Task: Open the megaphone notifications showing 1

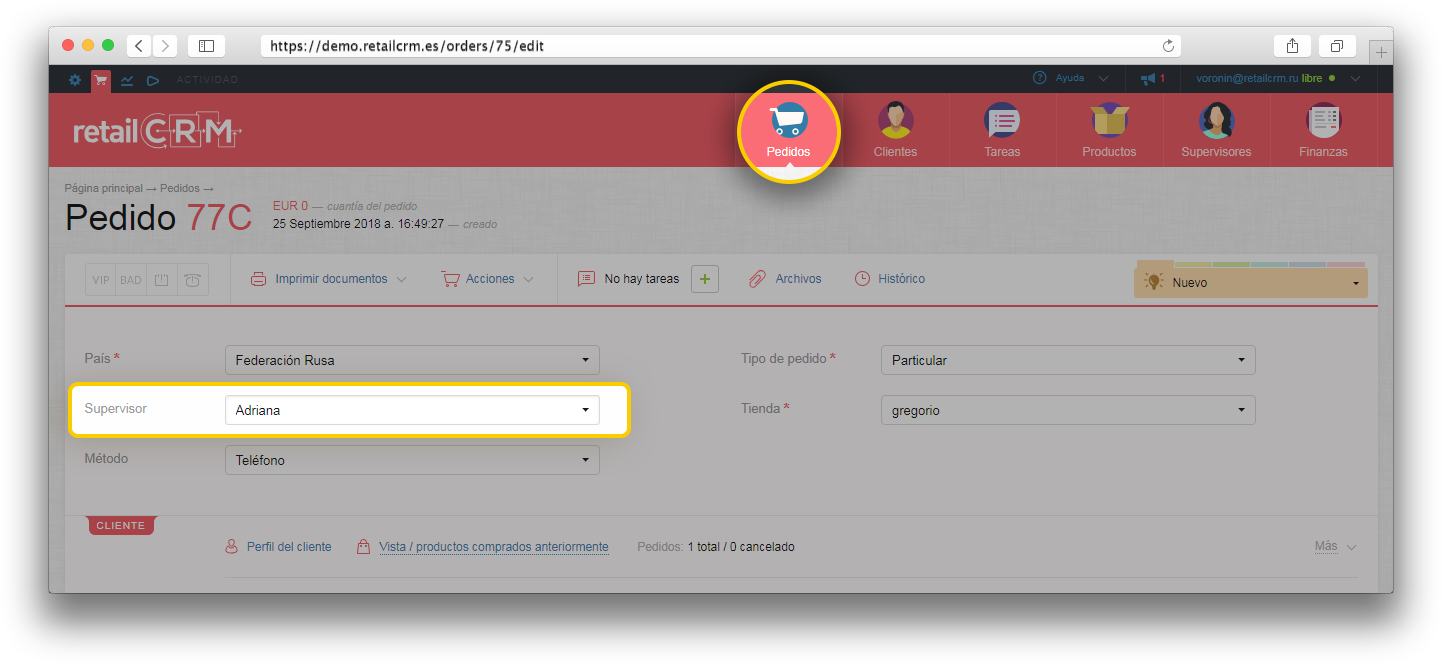Action: click(x=1153, y=78)
